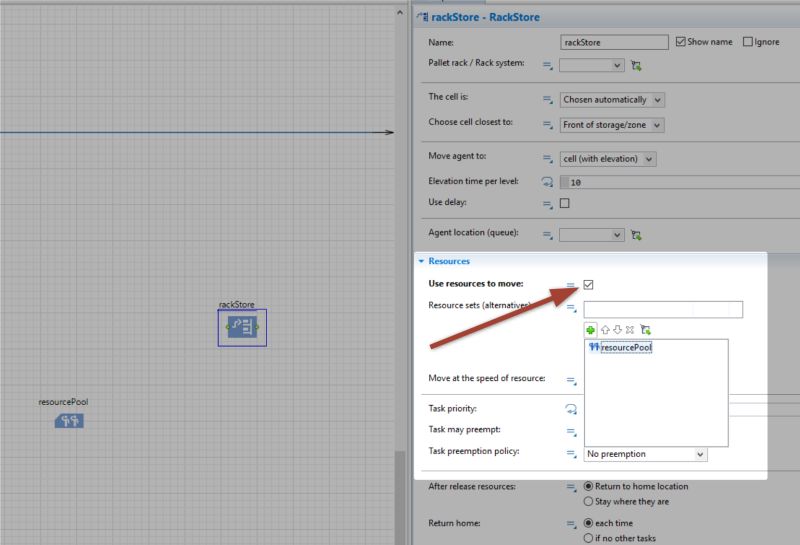Image resolution: width=800 pixels, height=545 pixels.
Task: Click the add resource set green plus icon
Action: pyautogui.click(x=590, y=330)
